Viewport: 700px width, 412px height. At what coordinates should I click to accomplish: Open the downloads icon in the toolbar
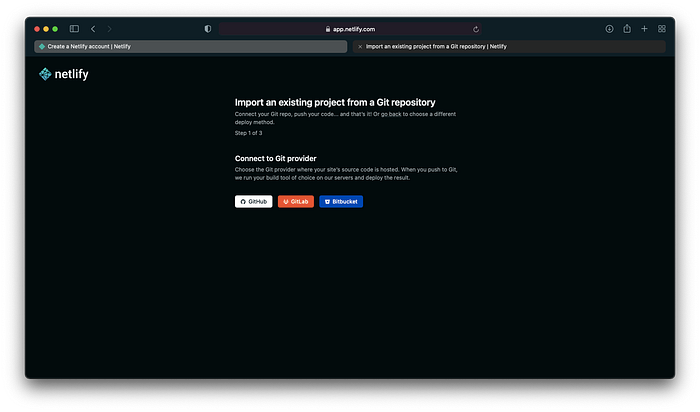point(609,29)
